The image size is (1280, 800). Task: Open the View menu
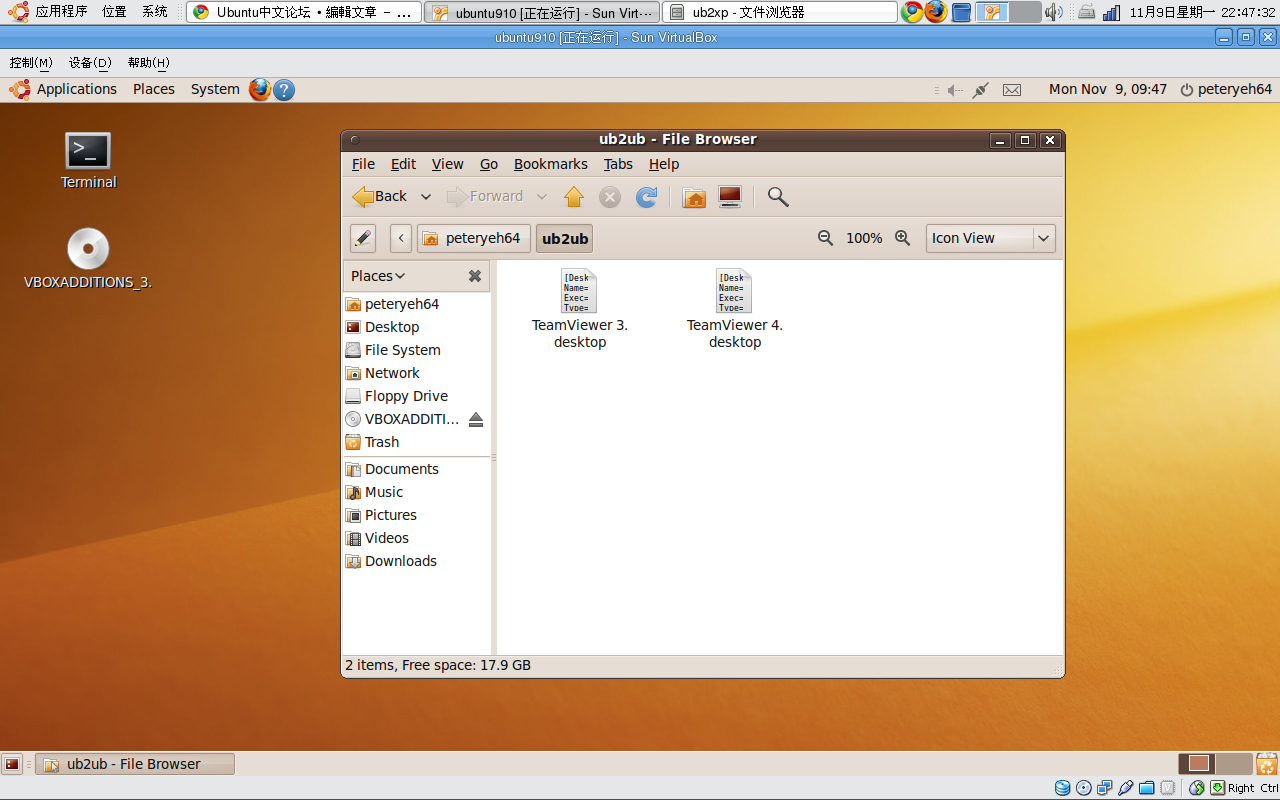click(x=447, y=164)
